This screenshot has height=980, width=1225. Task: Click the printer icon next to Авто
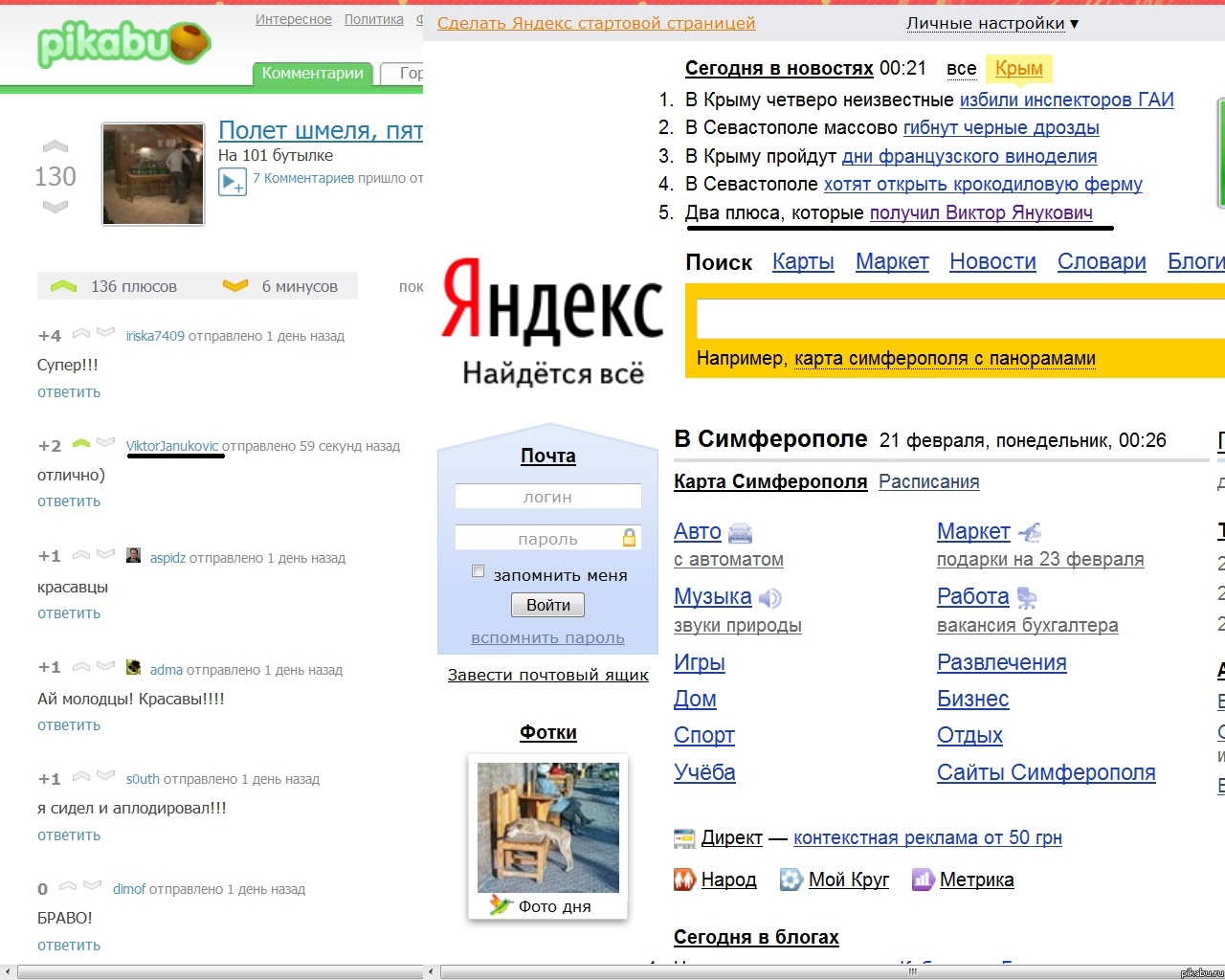[x=740, y=533]
